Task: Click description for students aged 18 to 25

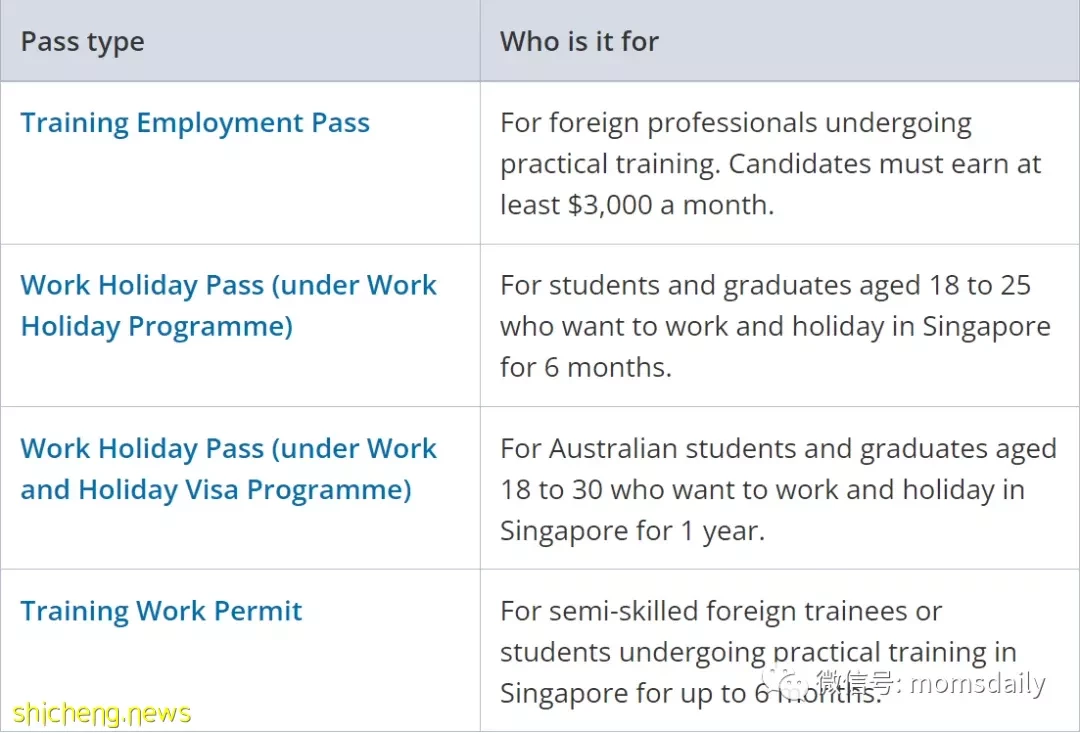Action: click(776, 326)
